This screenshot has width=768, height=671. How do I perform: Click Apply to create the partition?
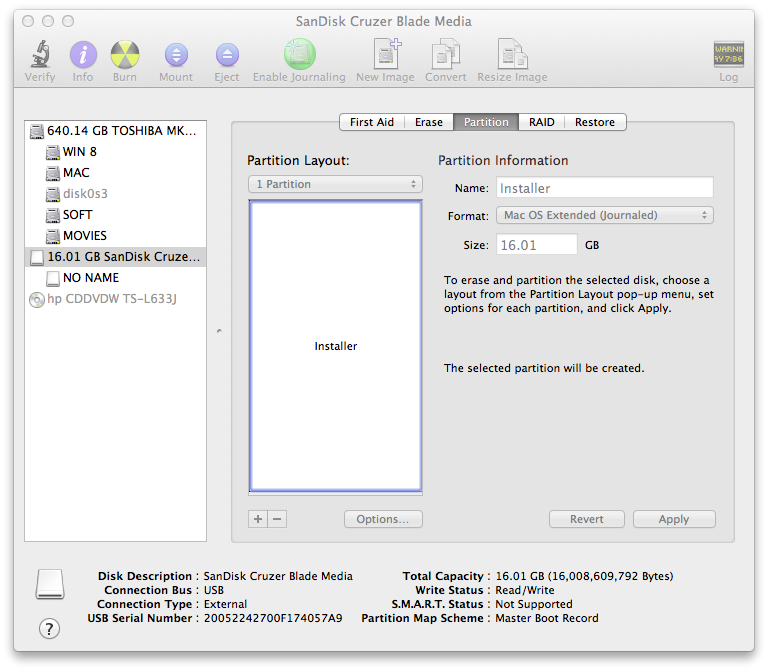tap(674, 519)
